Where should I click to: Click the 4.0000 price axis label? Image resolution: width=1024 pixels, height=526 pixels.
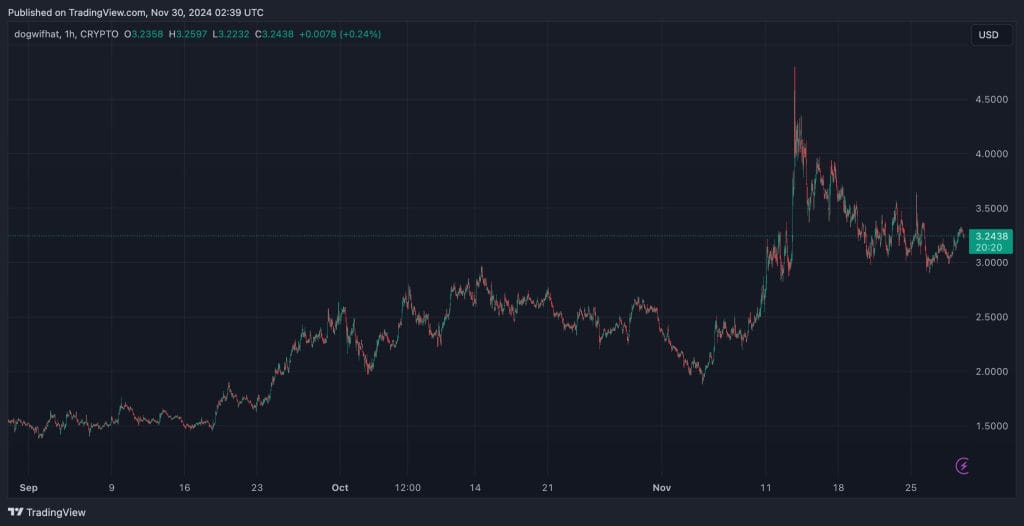point(991,154)
